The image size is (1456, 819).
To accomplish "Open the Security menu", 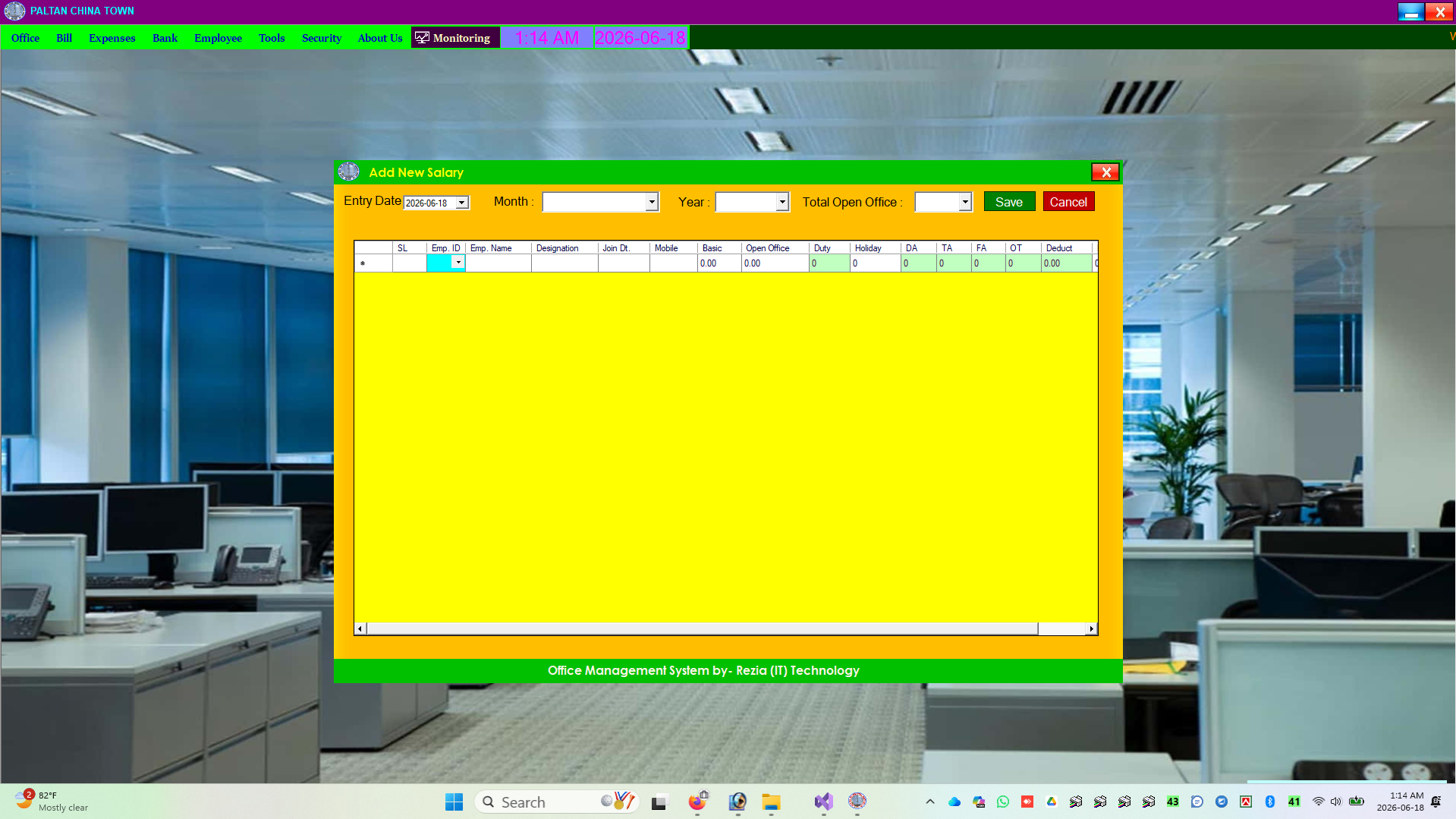I will click(x=322, y=38).
